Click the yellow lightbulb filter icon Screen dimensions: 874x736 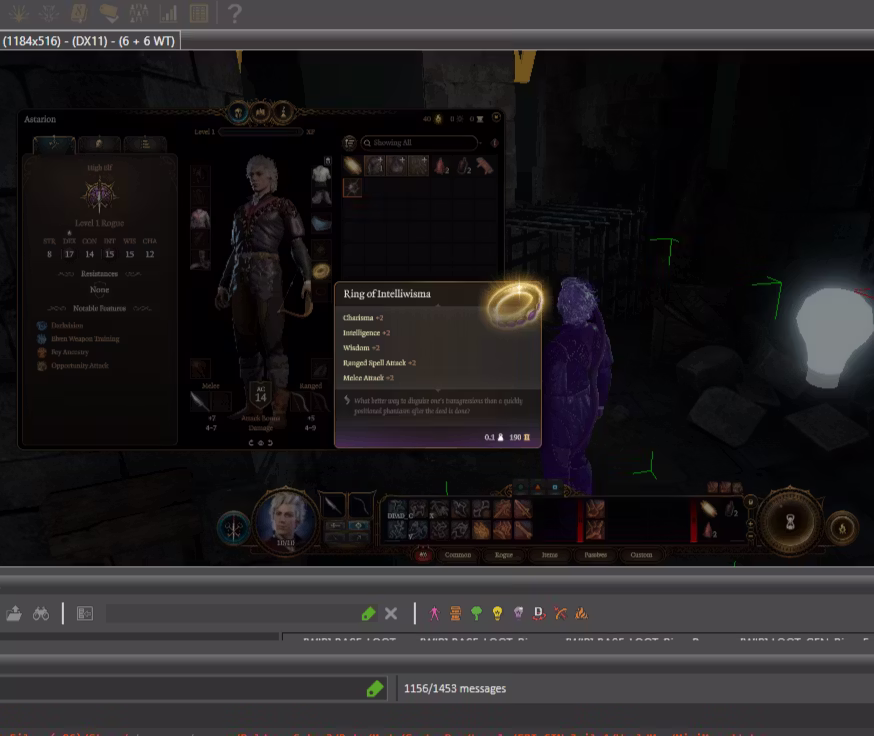pos(497,613)
